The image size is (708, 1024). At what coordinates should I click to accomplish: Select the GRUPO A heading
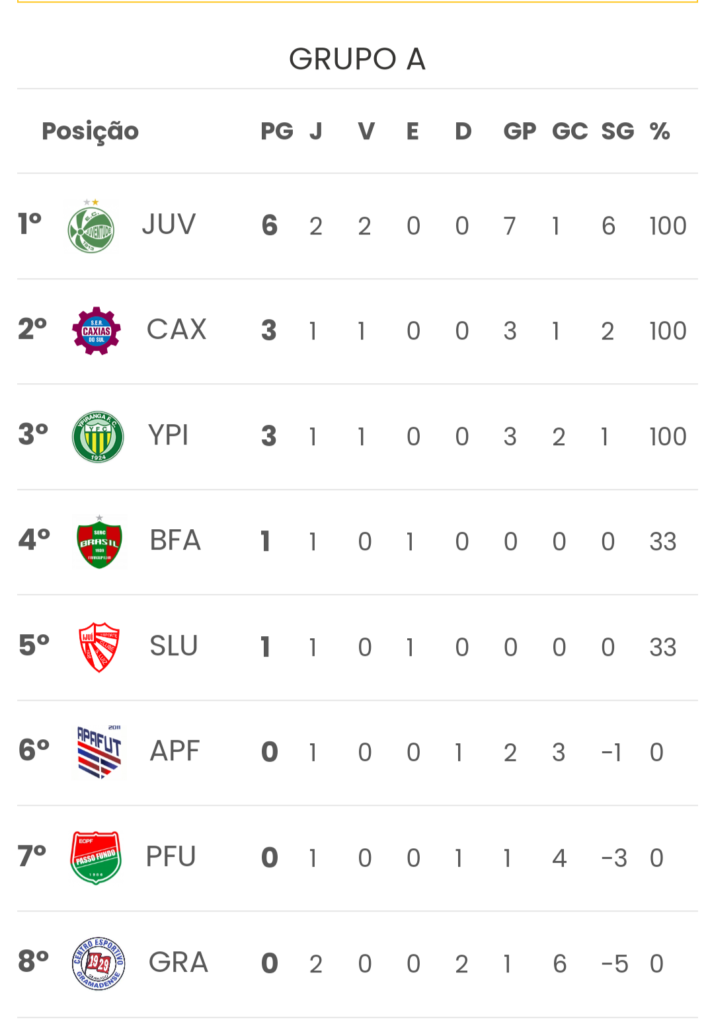point(357,59)
